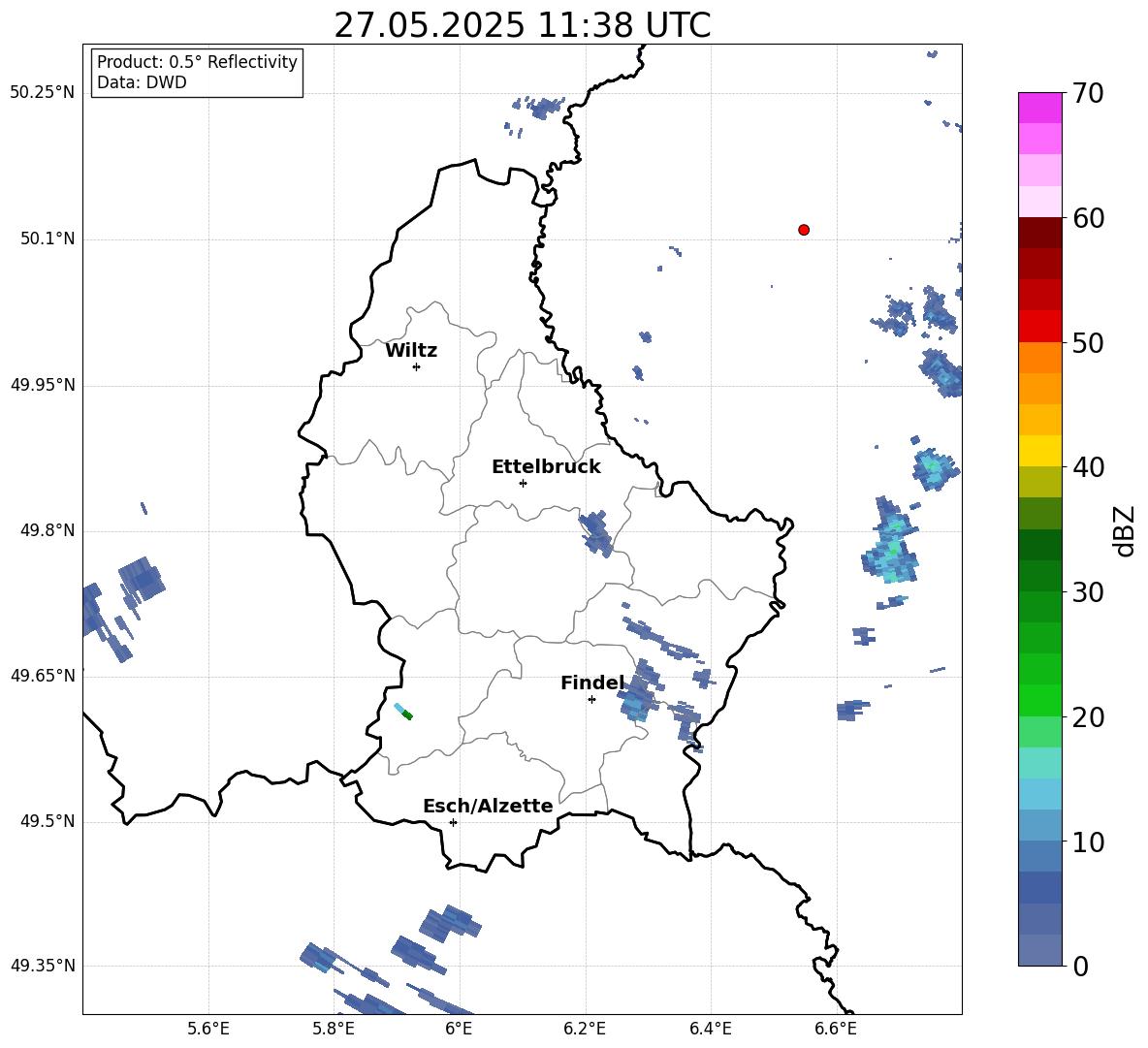Click the 49.65°N latitude label
The image size is (1148, 1048).
click(x=43, y=676)
